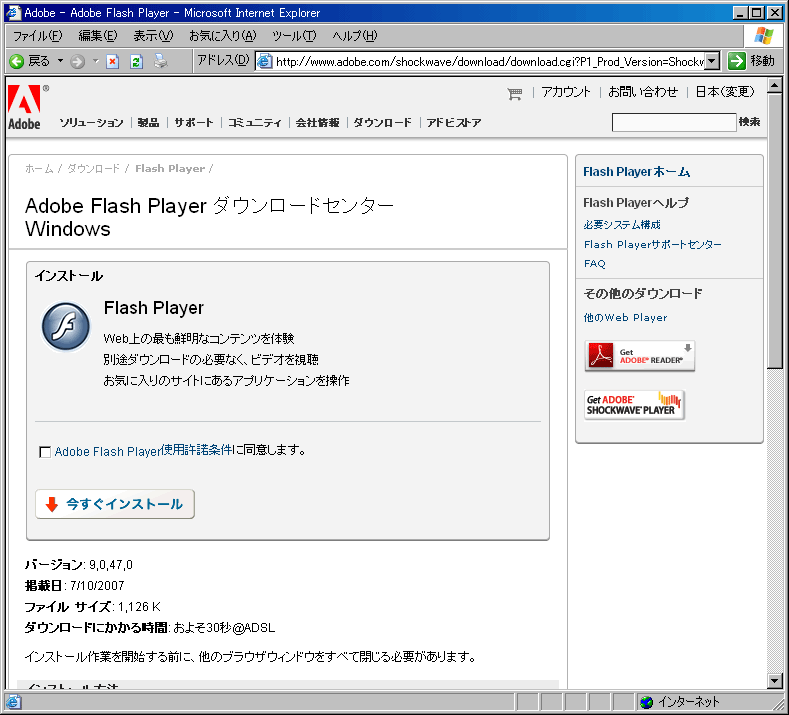Open the ダウンロード navigation item
This screenshot has height=715, width=789.
382,123
